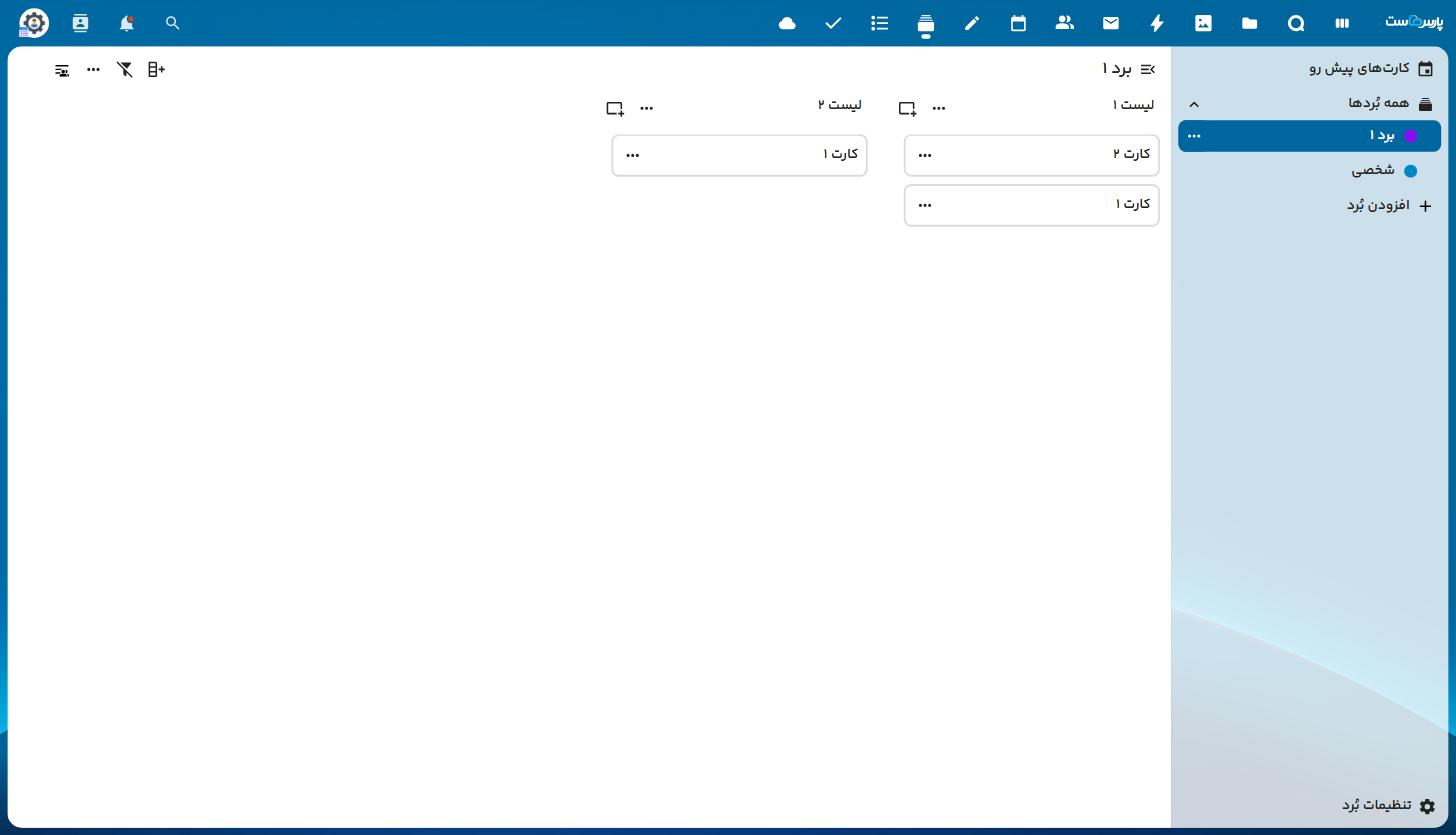Click the لیست ۲ list title
This screenshot has height=835, width=1456.
point(840,105)
